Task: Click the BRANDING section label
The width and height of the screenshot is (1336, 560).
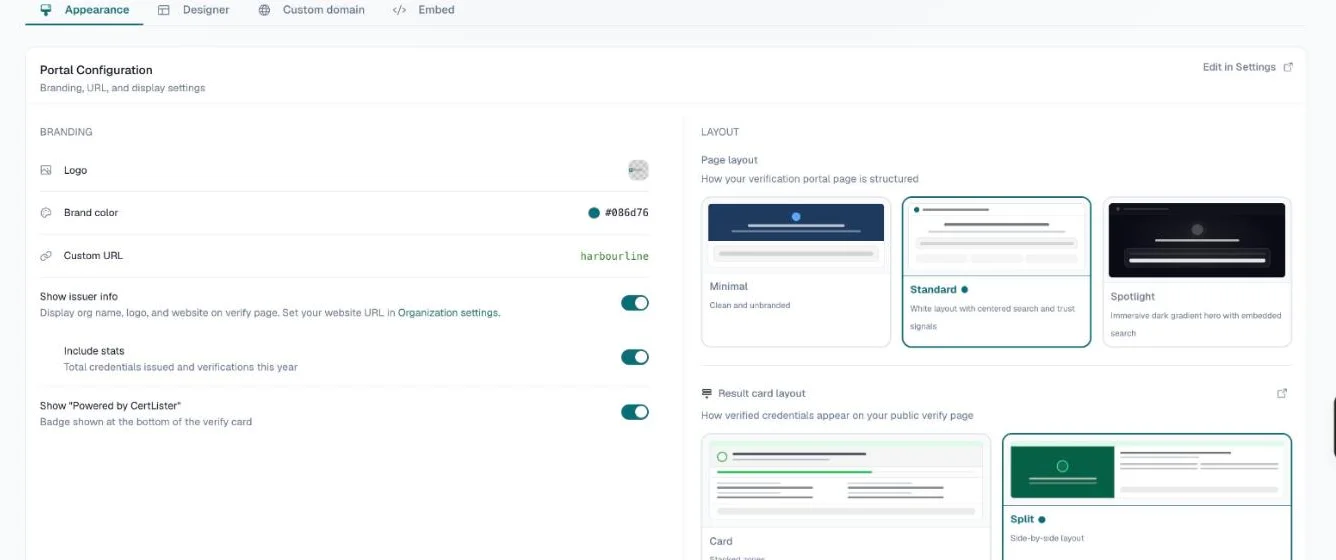Action: point(66,132)
